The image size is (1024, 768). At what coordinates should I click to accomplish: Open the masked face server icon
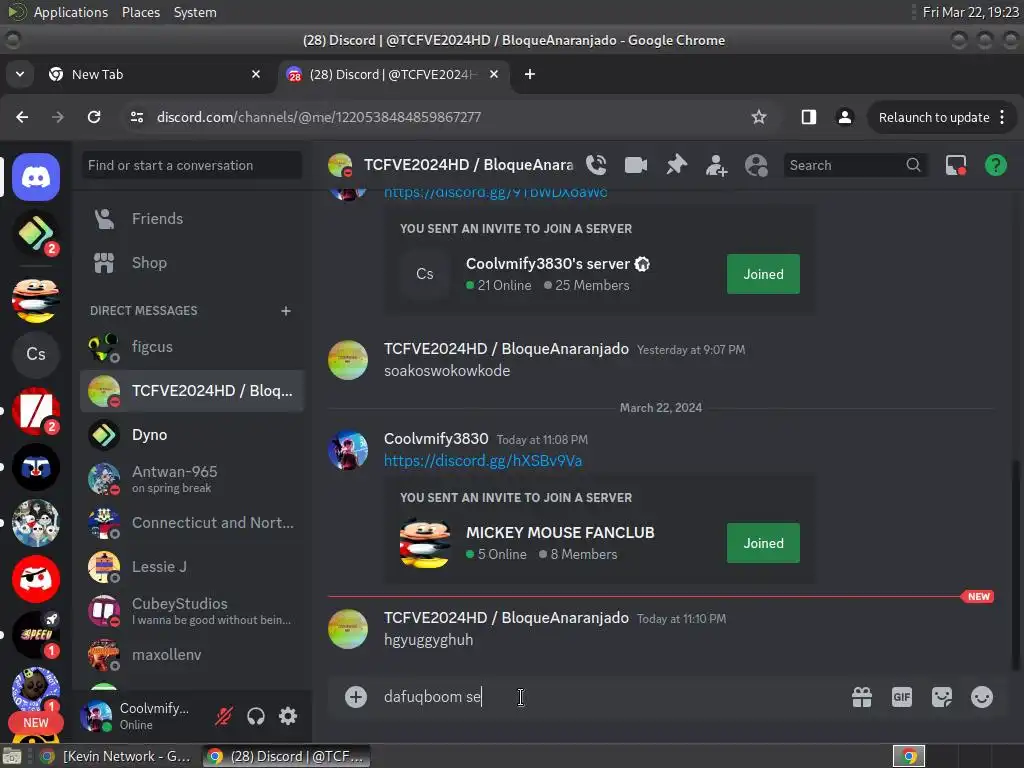tap(36, 468)
